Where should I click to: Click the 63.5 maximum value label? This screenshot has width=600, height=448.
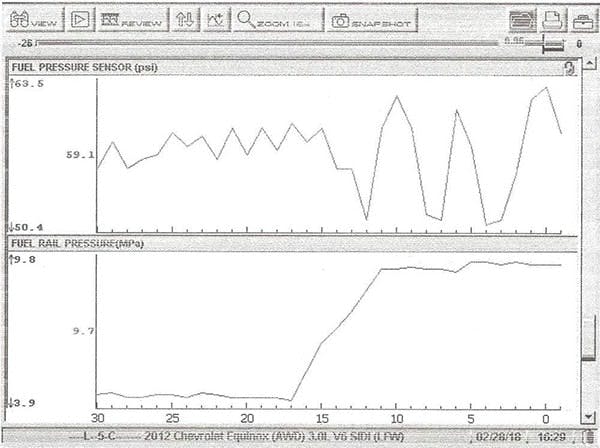tap(27, 83)
